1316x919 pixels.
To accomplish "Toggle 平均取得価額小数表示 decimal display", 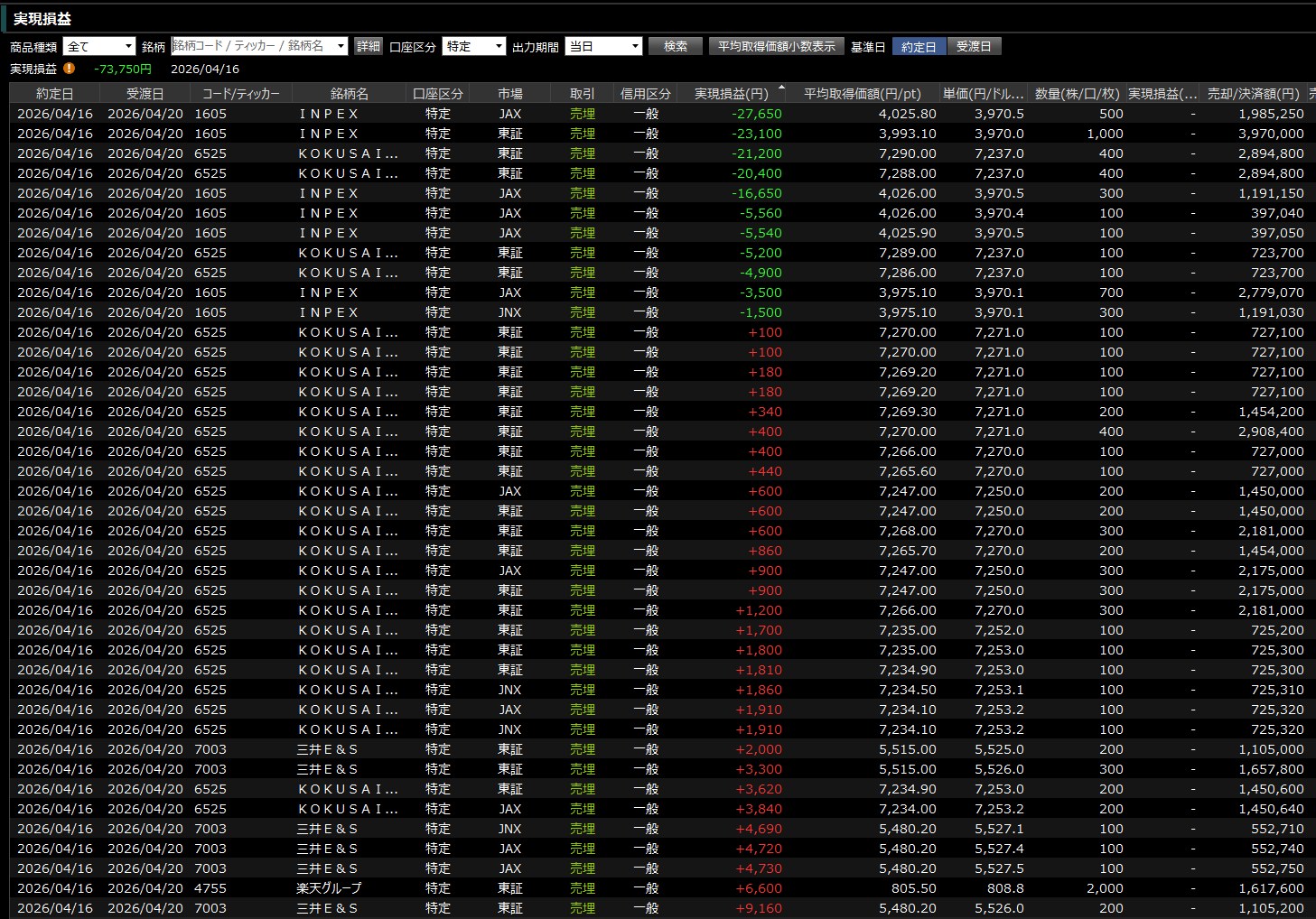I will (776, 47).
